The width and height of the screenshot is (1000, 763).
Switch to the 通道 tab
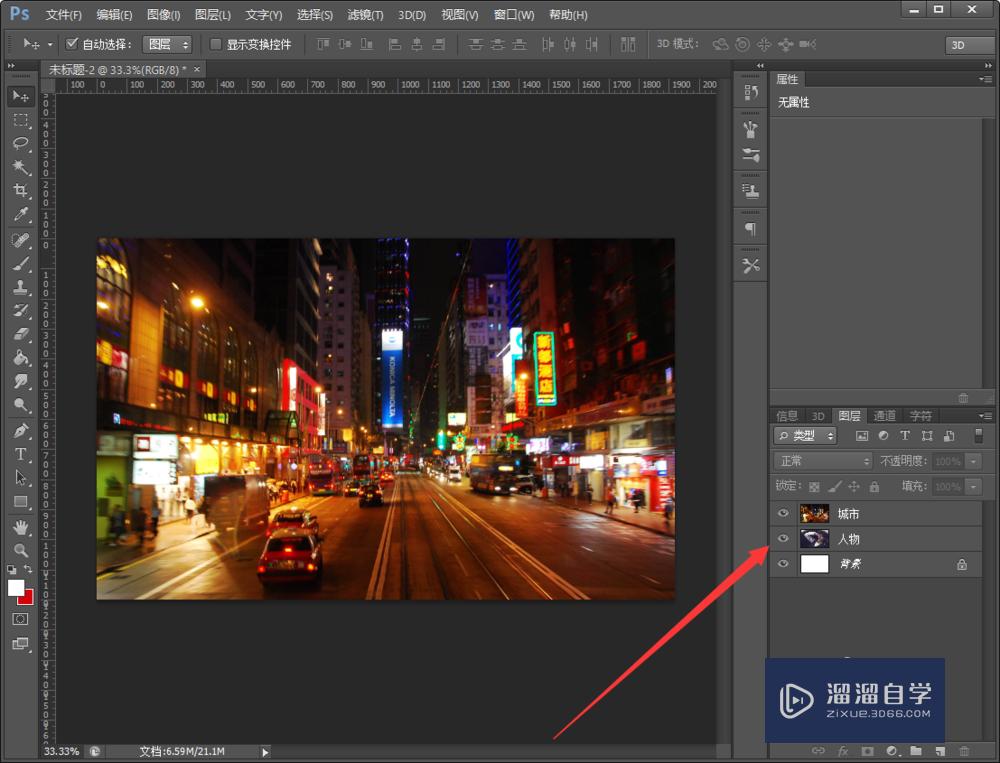point(885,416)
